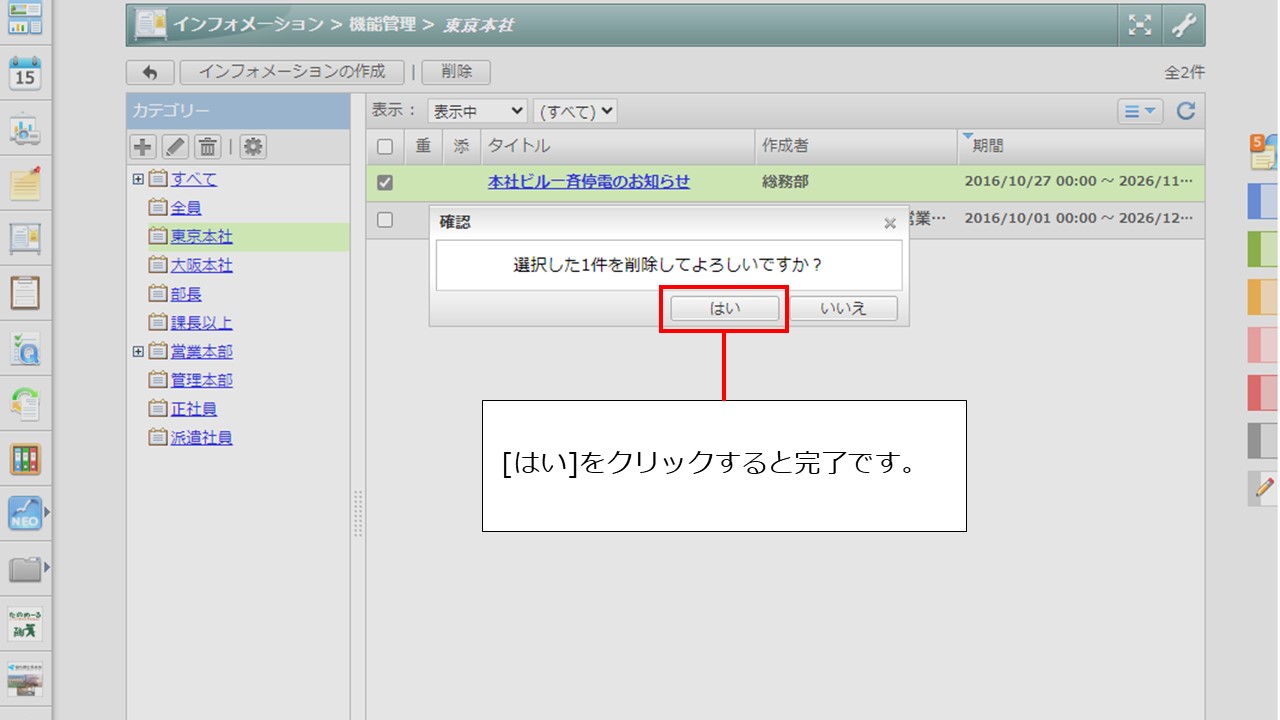Close the 確認 dialog with the X
Viewport: 1280px width, 720px height.
coord(890,223)
